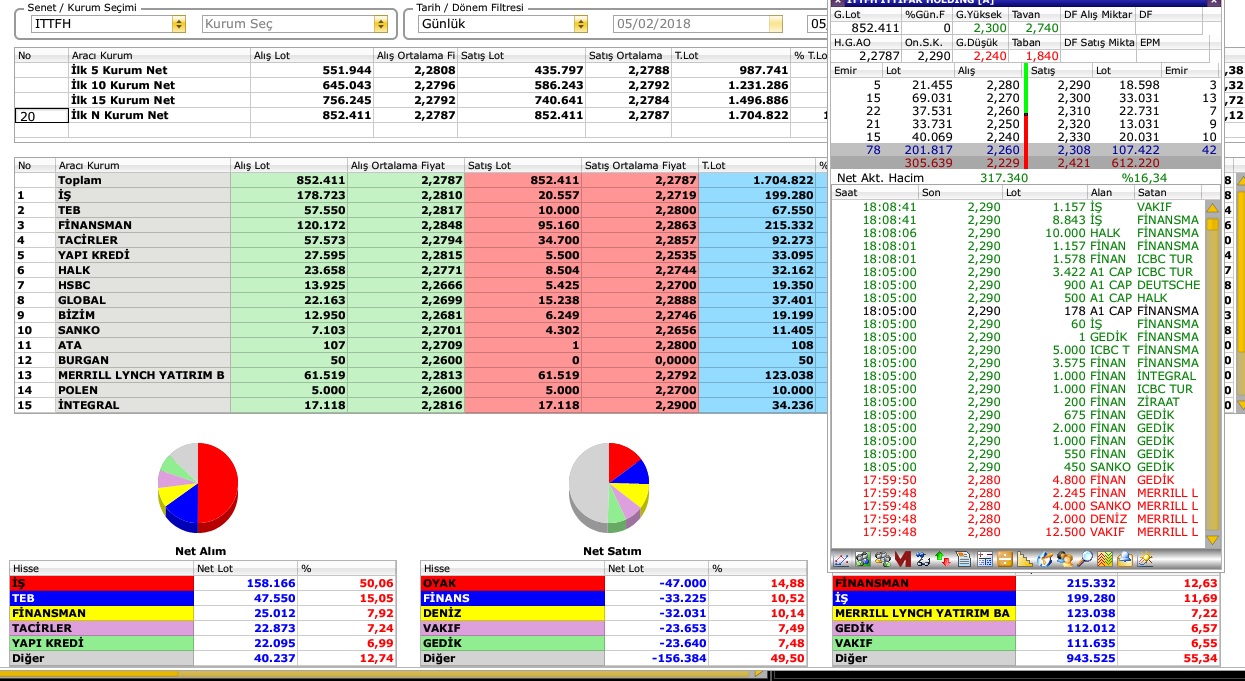Select the Net Alım pie chart
The width and height of the screenshot is (1245, 681).
pyautogui.click(x=198, y=488)
